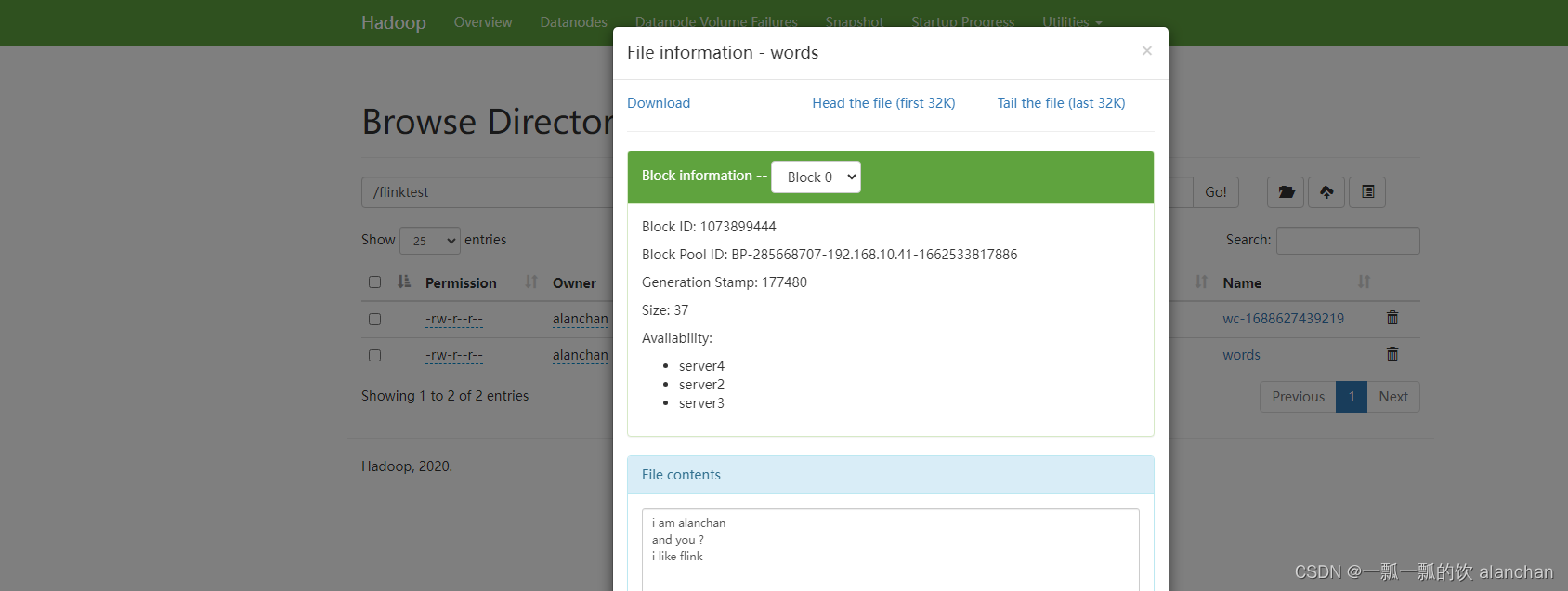Screen dimensions: 1568x591
Task: Click the Generation Stamp: 177480 text
Action: [x=725, y=282]
